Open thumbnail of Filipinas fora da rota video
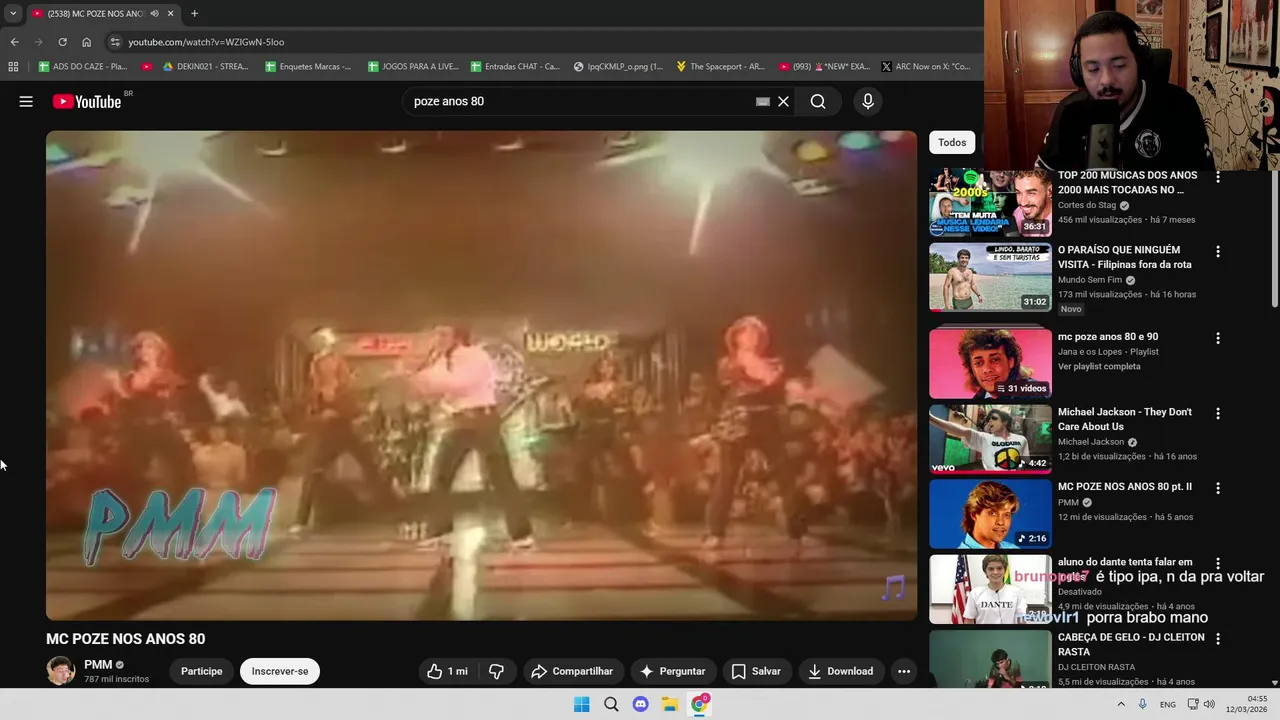The image size is (1280, 720). click(x=990, y=277)
